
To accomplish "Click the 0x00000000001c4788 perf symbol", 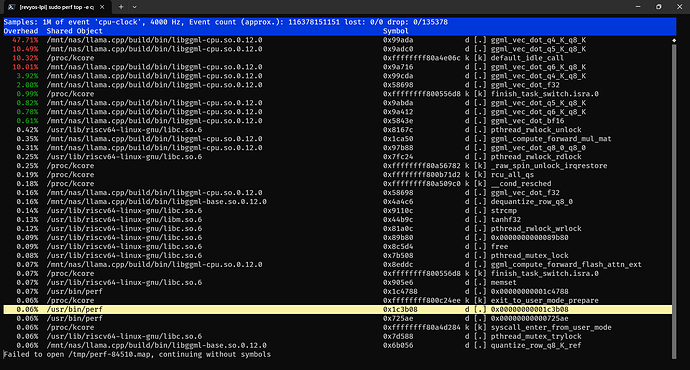I will [x=529, y=291].
